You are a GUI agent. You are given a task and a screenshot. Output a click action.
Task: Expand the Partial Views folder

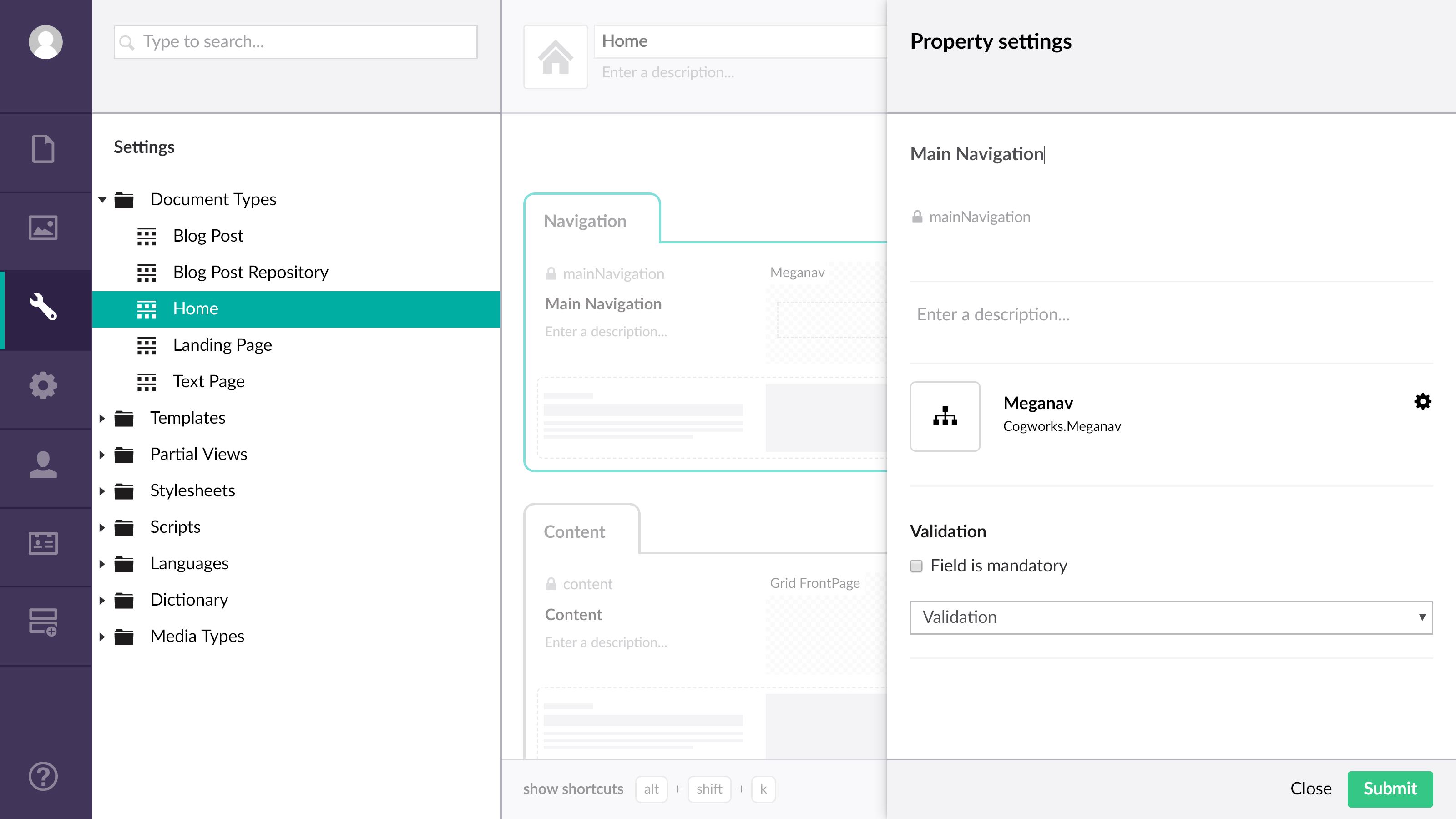(x=102, y=455)
